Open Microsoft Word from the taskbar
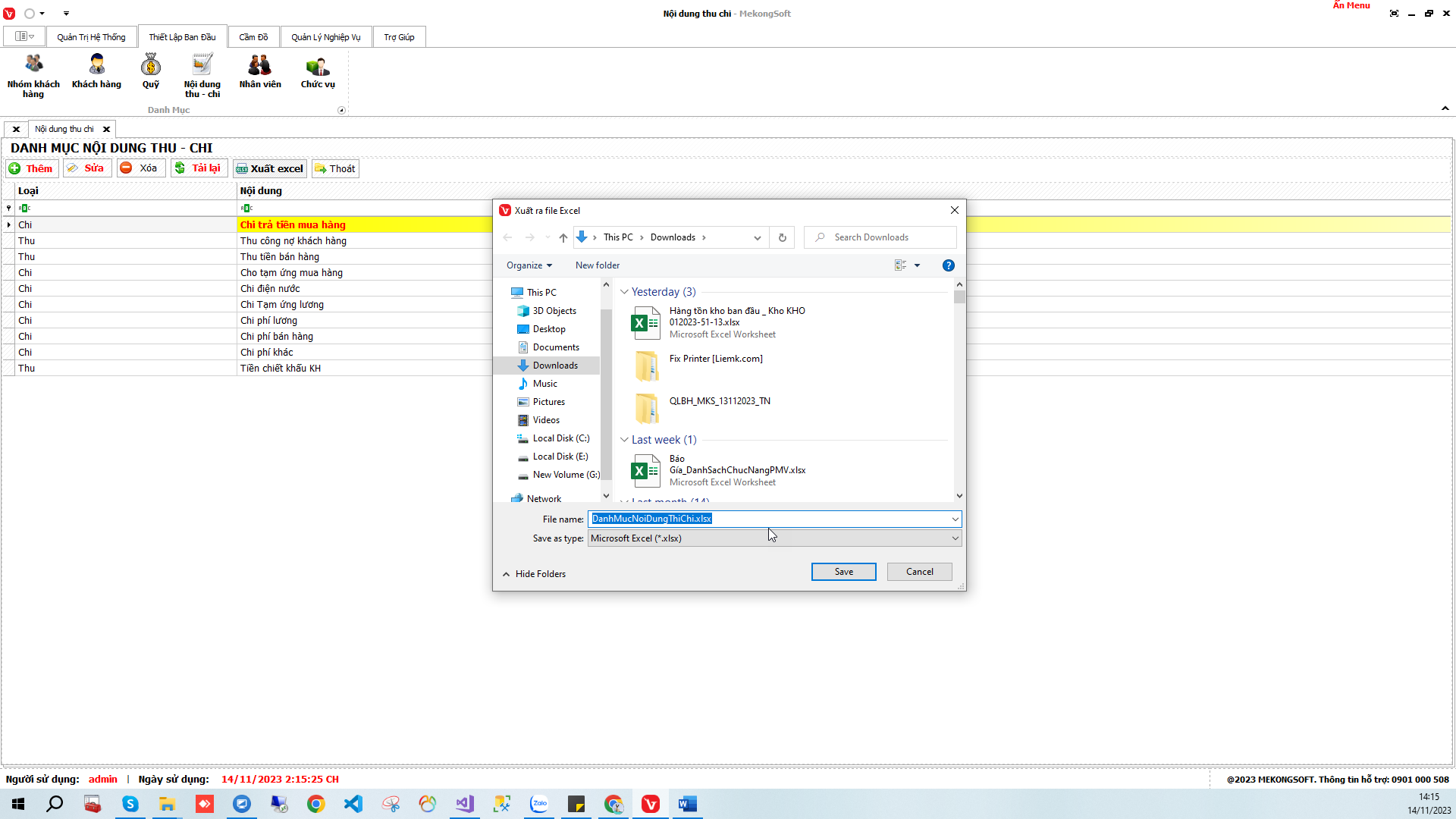1456x819 pixels. pos(688,804)
